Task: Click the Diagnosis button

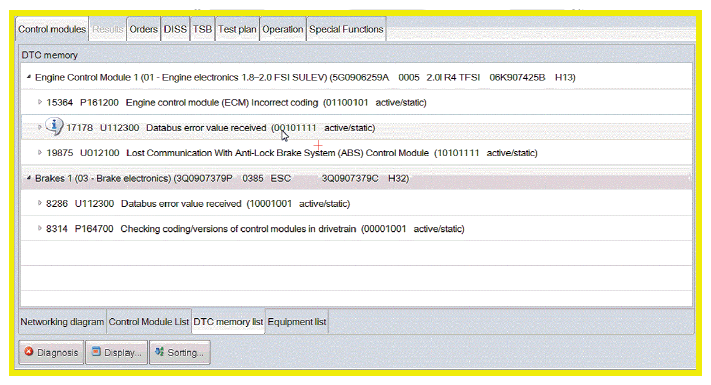Action: [51, 352]
